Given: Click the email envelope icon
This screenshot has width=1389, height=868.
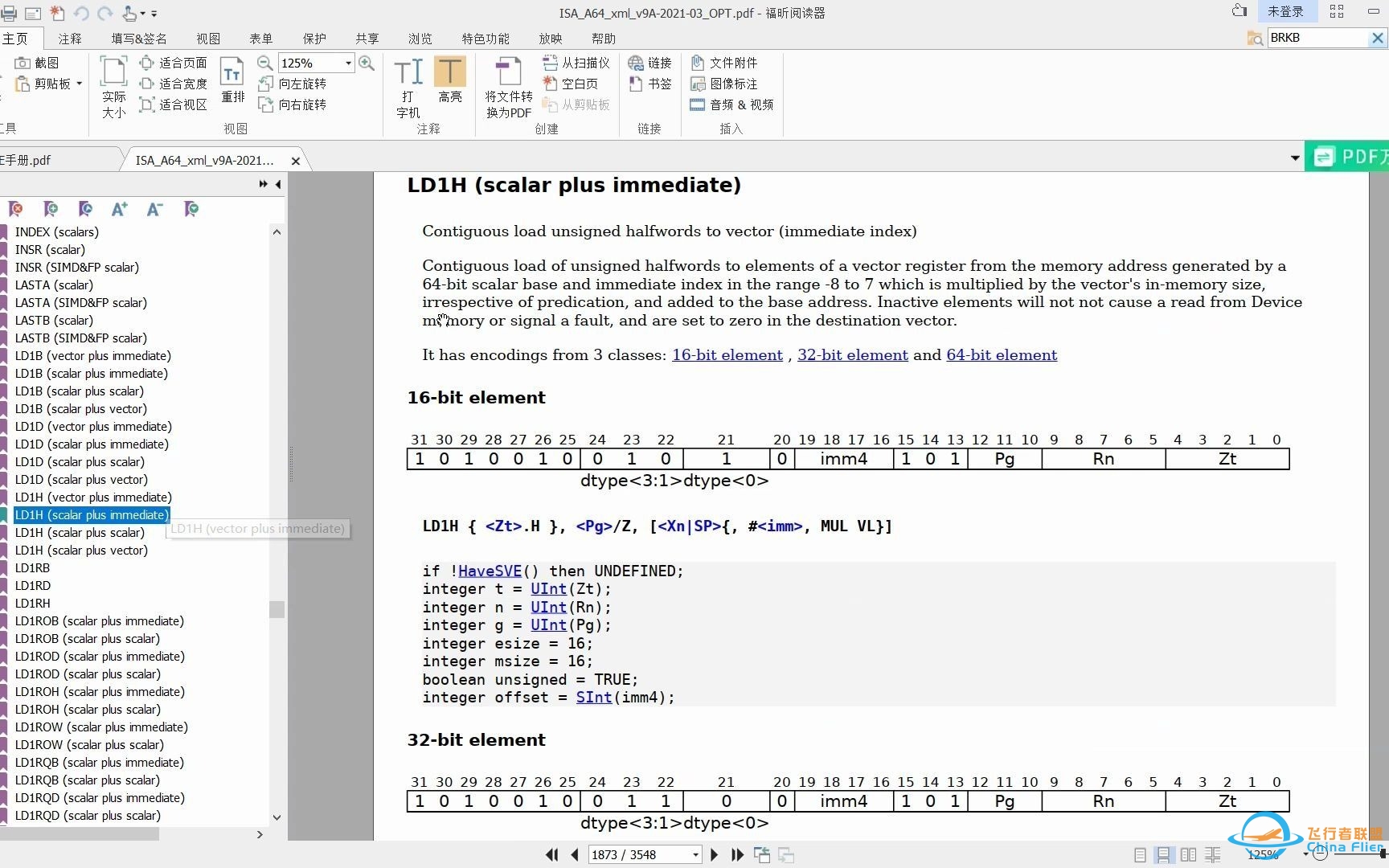Looking at the screenshot, I should click(x=33, y=13).
